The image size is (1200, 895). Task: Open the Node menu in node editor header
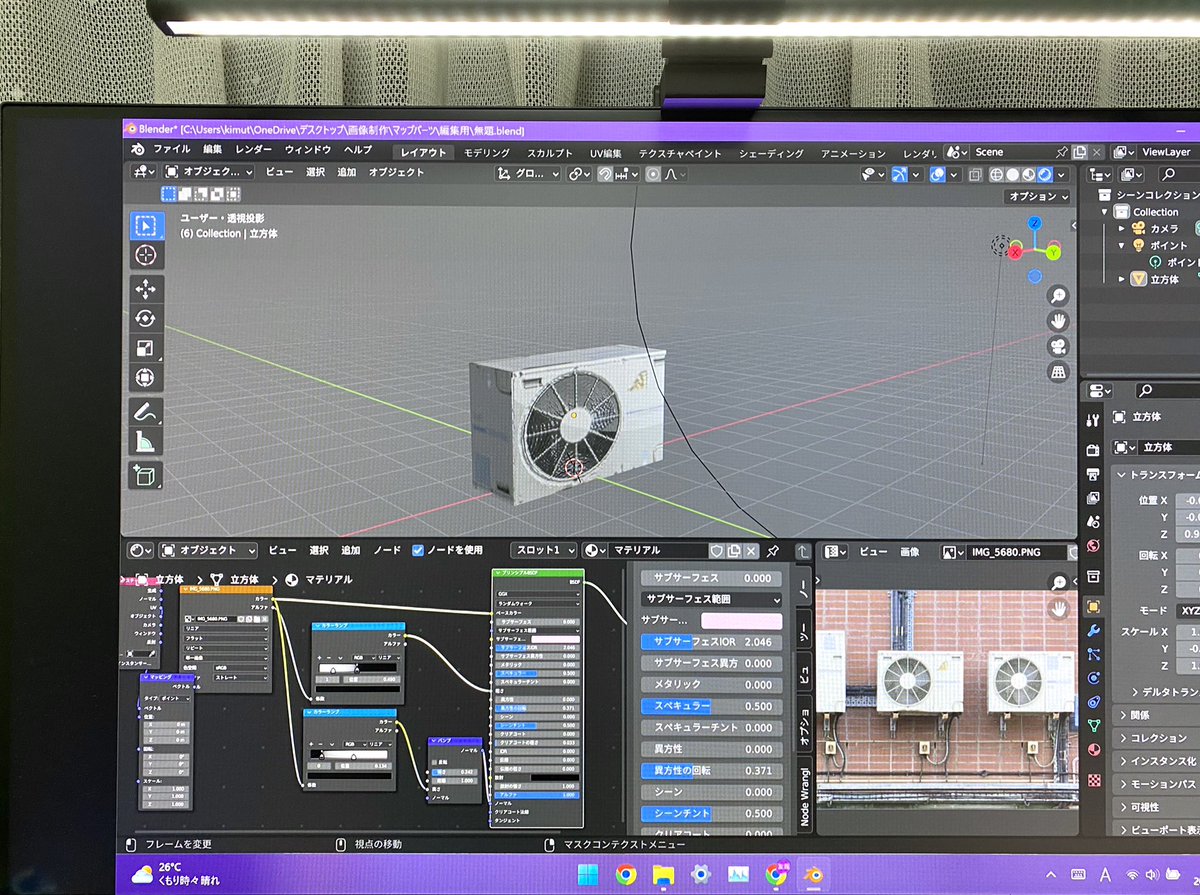[x=387, y=550]
